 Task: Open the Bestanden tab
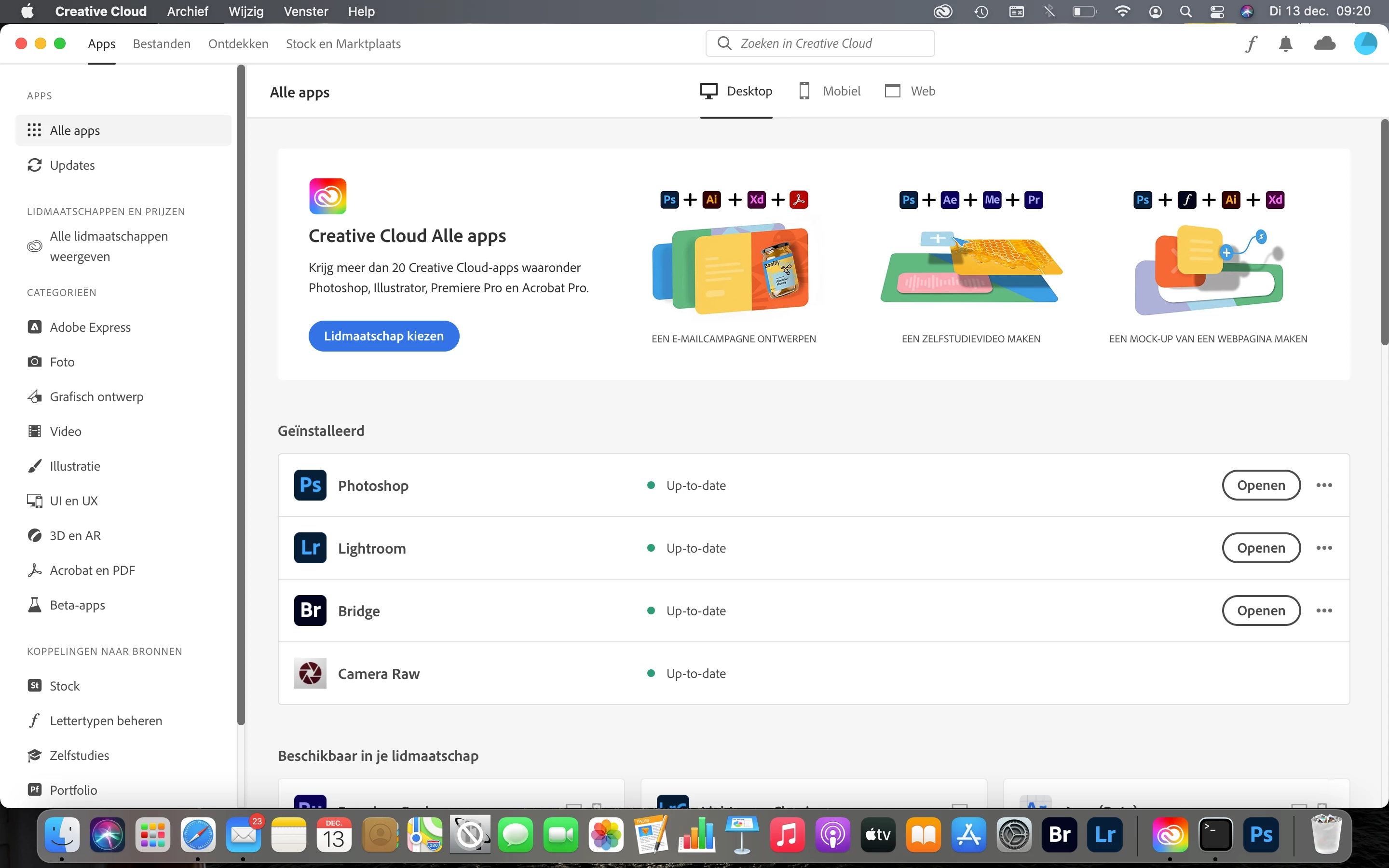click(x=161, y=43)
